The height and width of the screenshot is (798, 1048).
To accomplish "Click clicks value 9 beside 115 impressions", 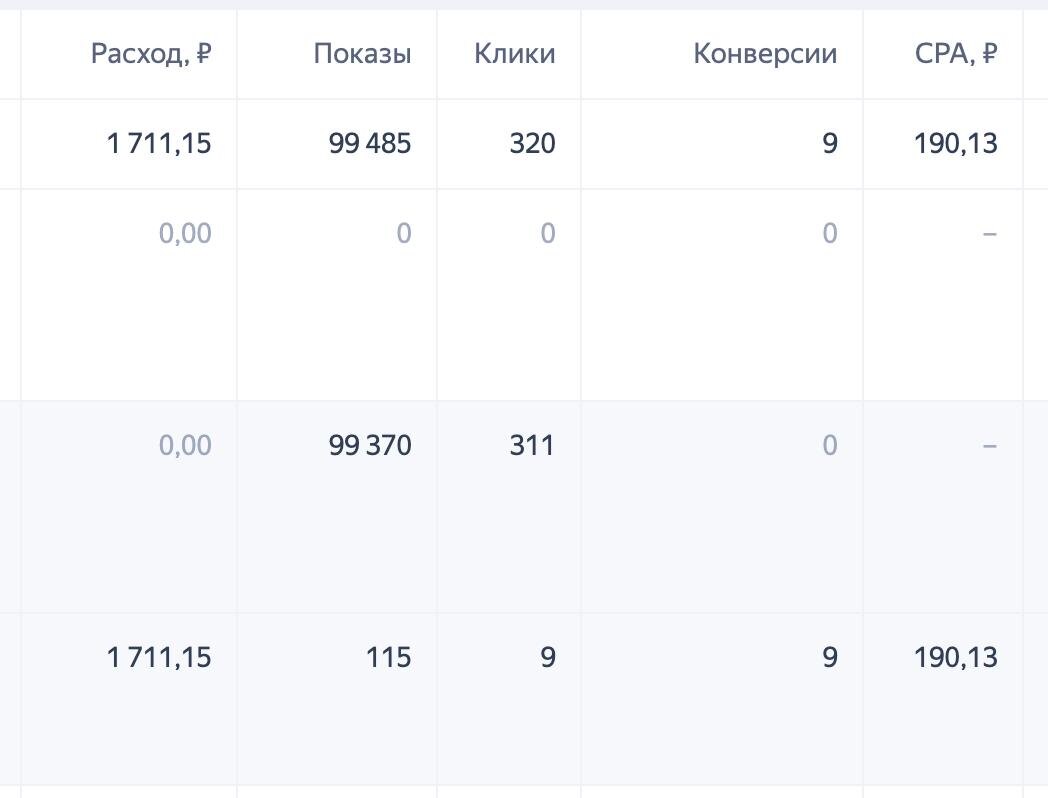I will [x=547, y=658].
